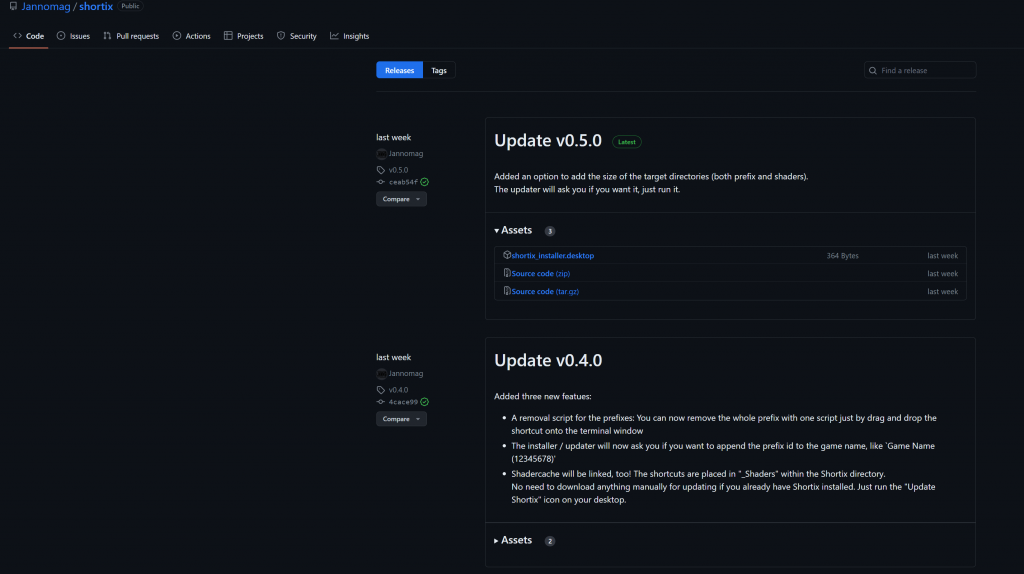The height and width of the screenshot is (574, 1024).
Task: Download Source code (zip)
Action: point(540,274)
